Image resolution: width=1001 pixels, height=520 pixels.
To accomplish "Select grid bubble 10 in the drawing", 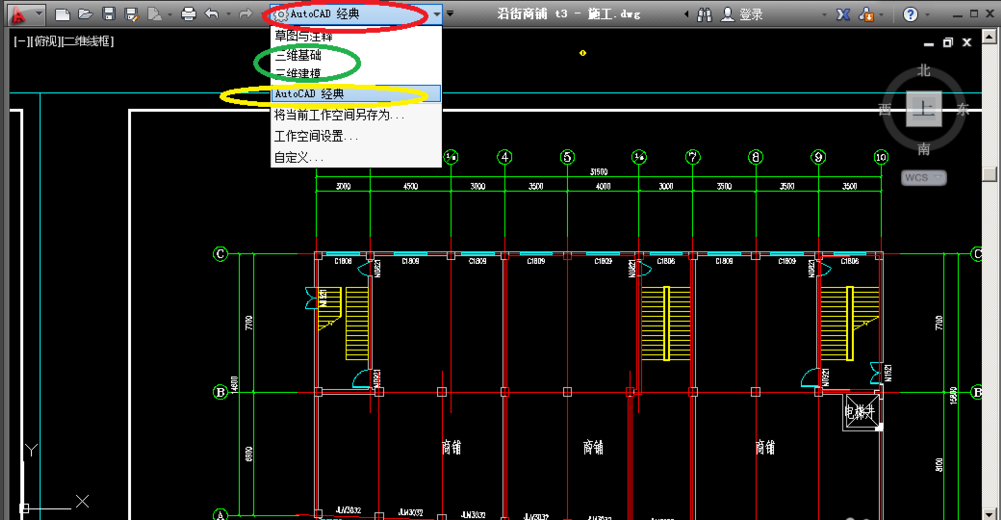I will tap(881, 156).
